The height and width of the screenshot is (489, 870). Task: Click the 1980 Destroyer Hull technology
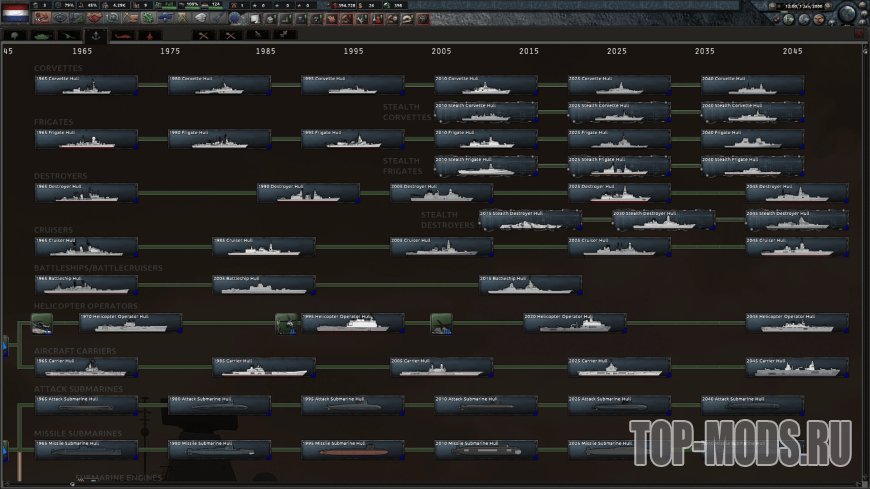pyautogui.click(x=308, y=192)
